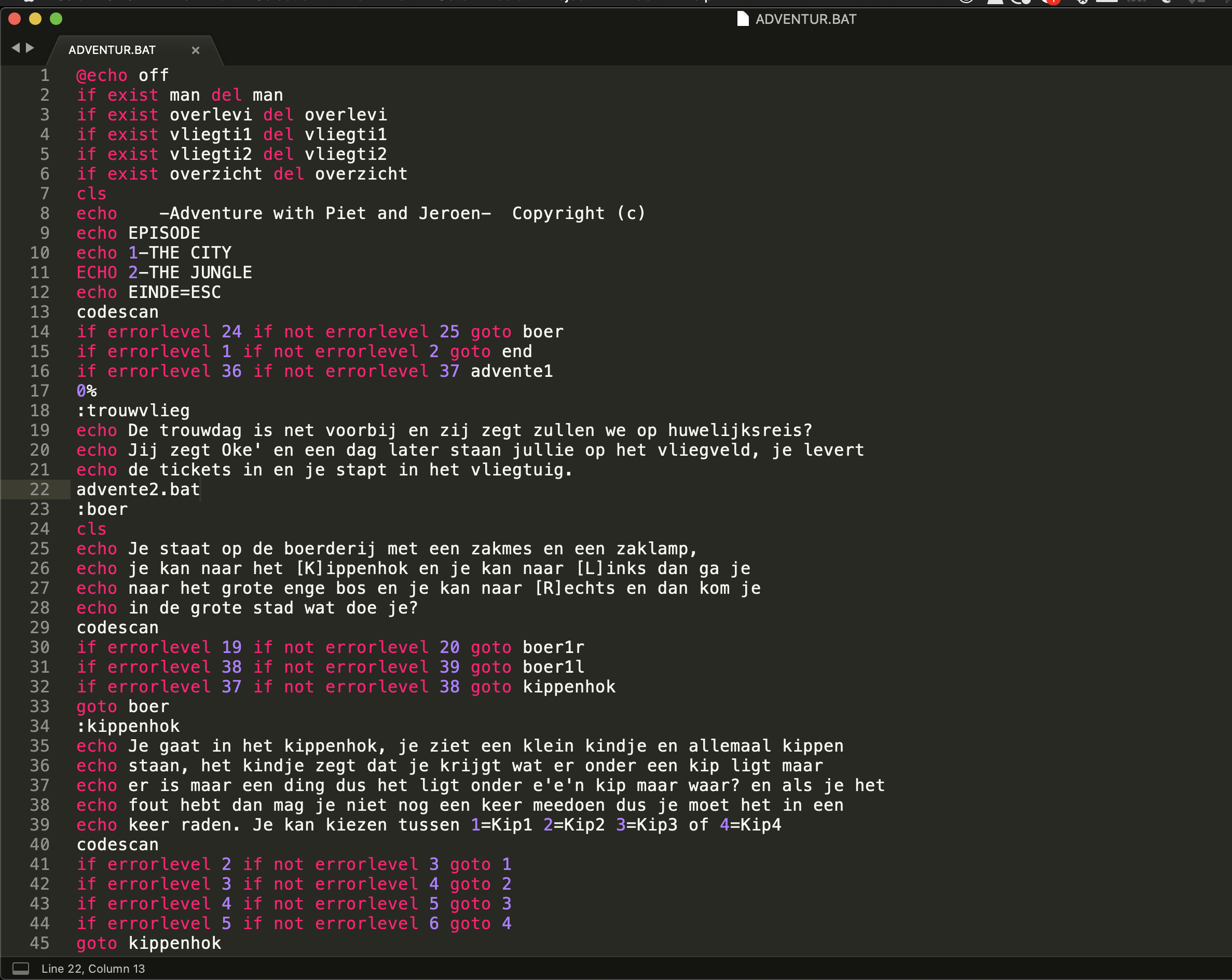Click the tab navigate-back arrow
Viewport: 1232px width, 980px height.
tap(16, 48)
